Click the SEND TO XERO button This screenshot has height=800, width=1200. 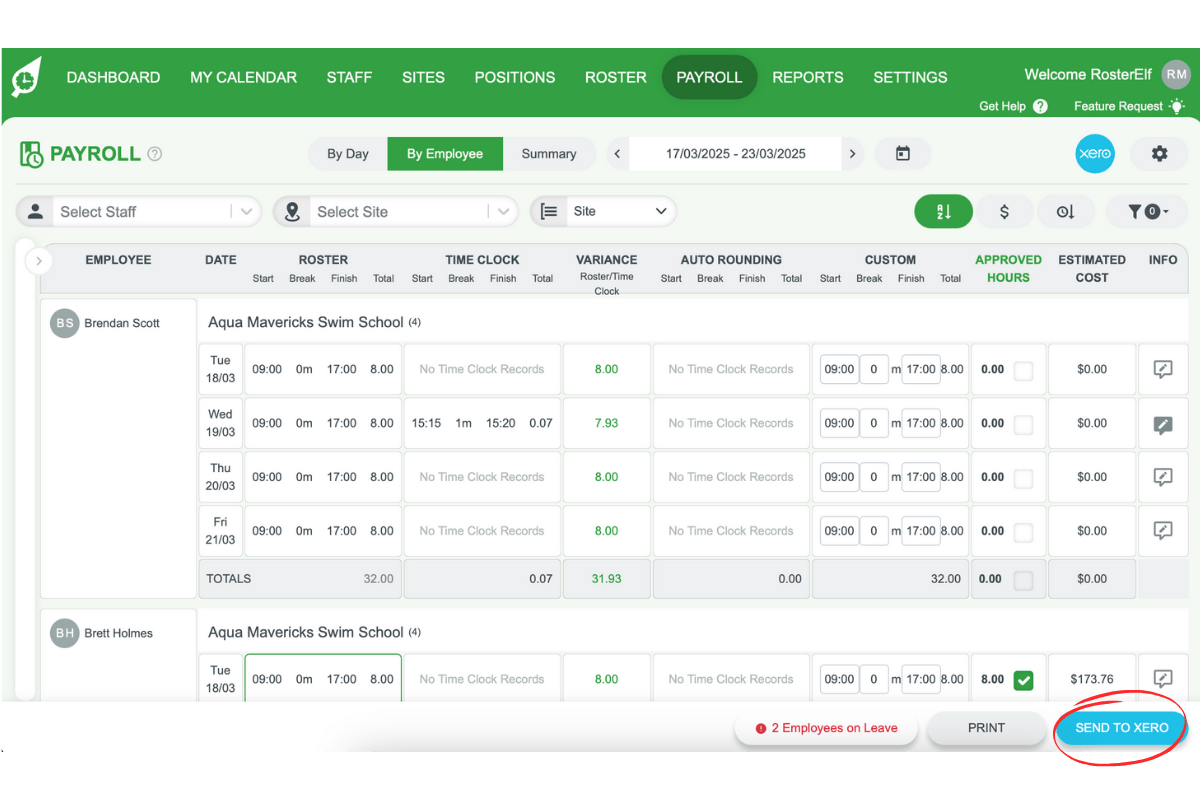click(x=1120, y=728)
